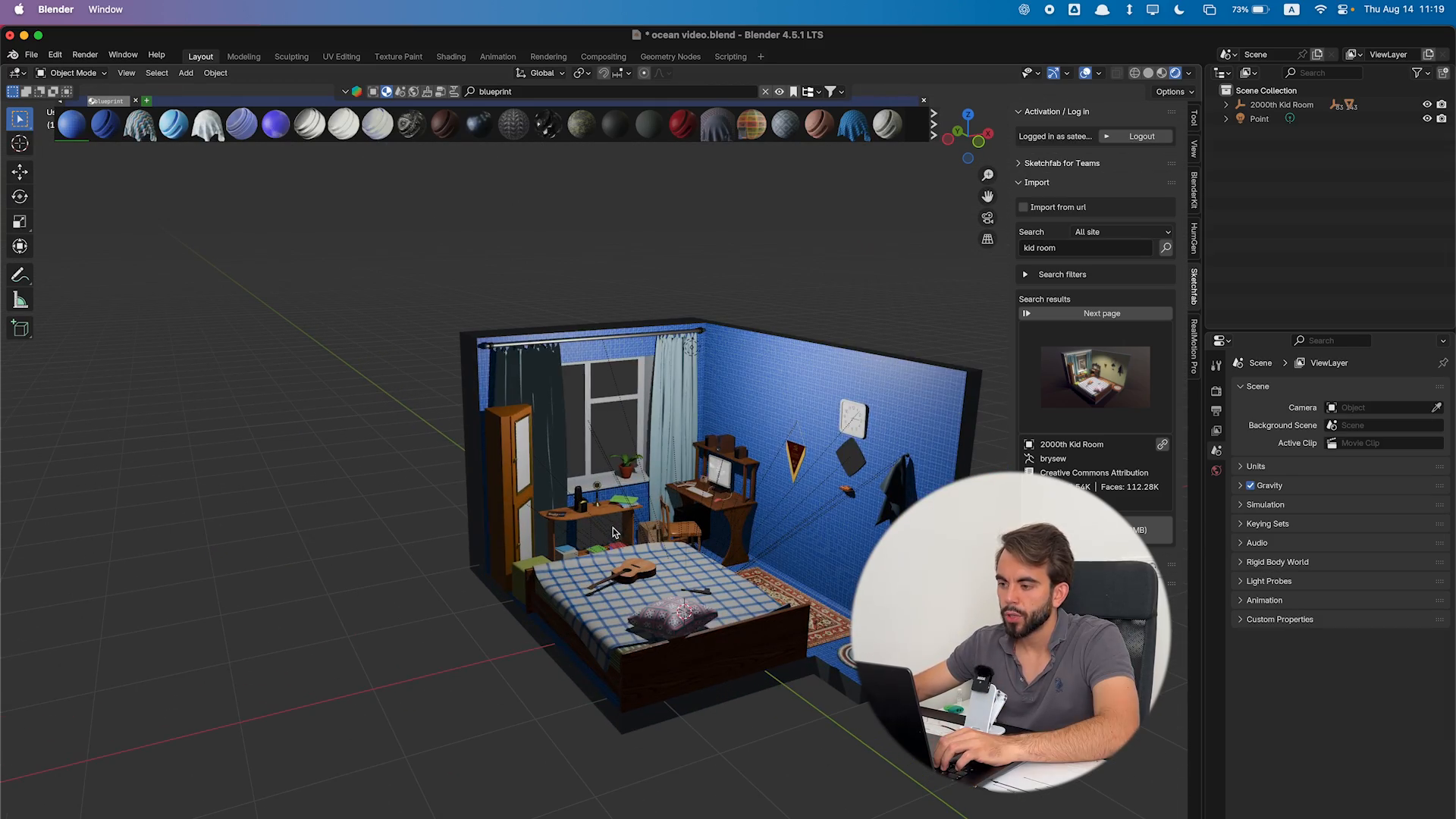The image size is (1456, 819).
Task: Hide 2000th Kid Room in the outliner
Action: [1426, 105]
